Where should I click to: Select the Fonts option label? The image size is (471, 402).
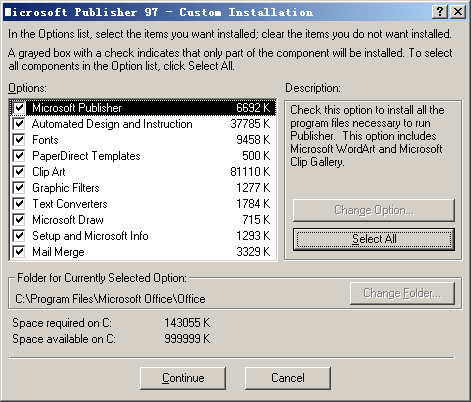pos(45,140)
